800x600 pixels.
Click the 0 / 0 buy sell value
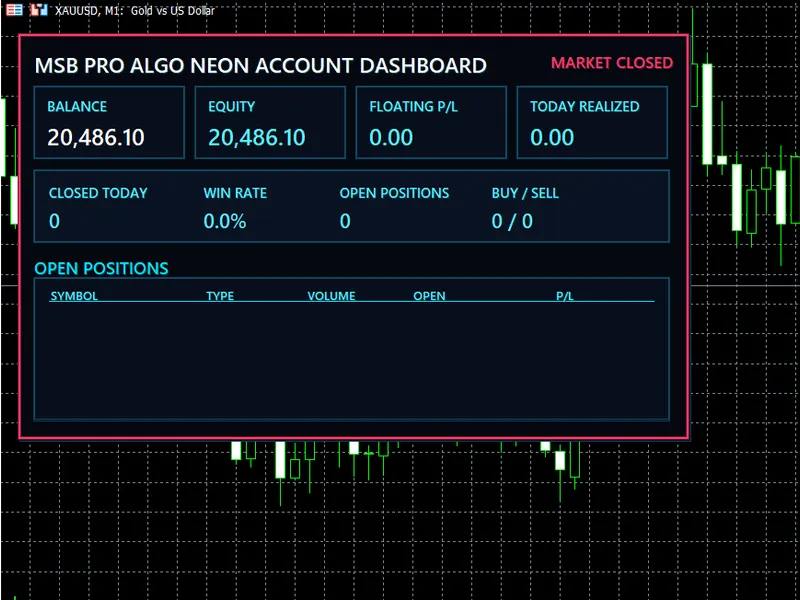point(512,221)
